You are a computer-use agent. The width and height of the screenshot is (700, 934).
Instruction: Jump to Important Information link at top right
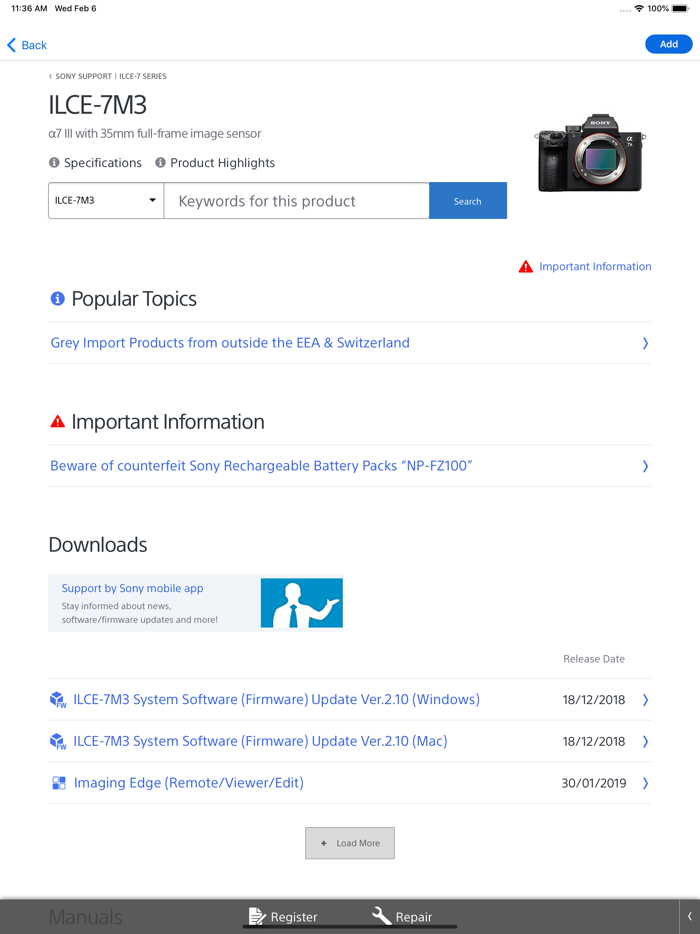click(595, 266)
